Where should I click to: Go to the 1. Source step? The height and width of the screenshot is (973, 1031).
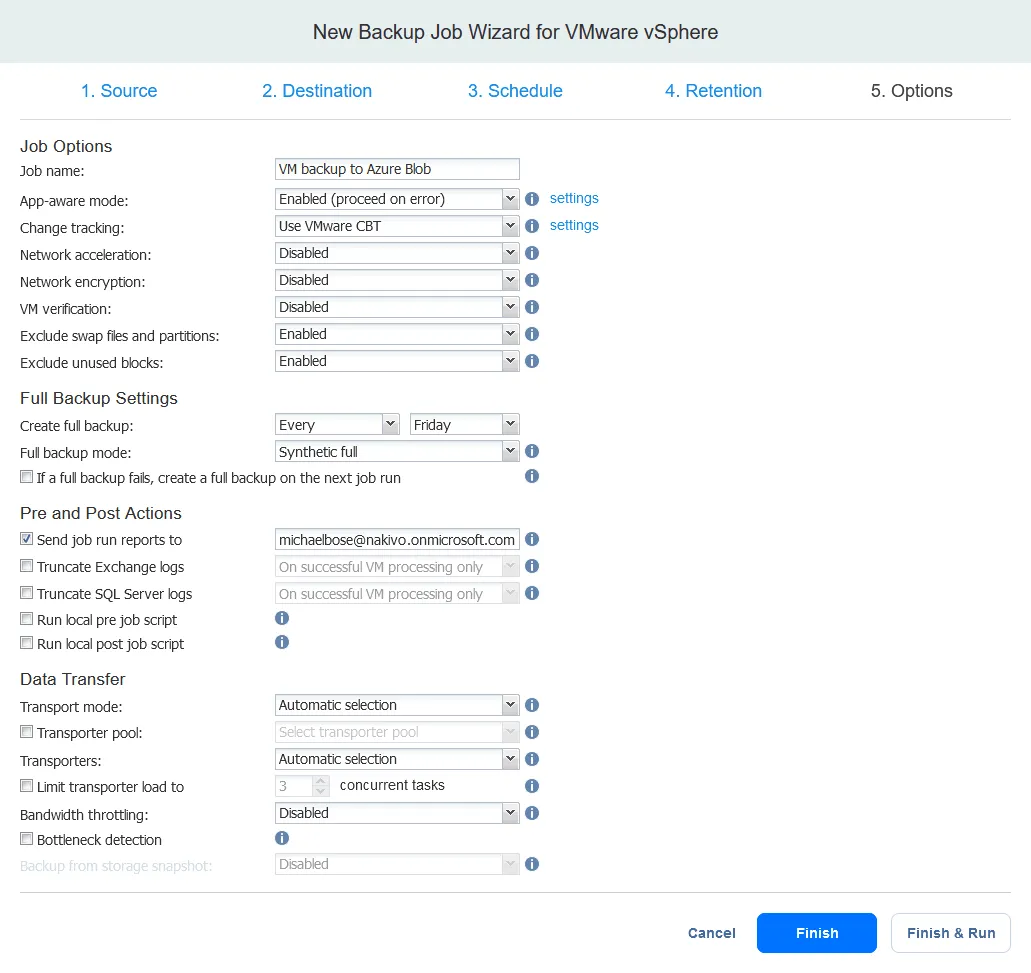tap(119, 91)
